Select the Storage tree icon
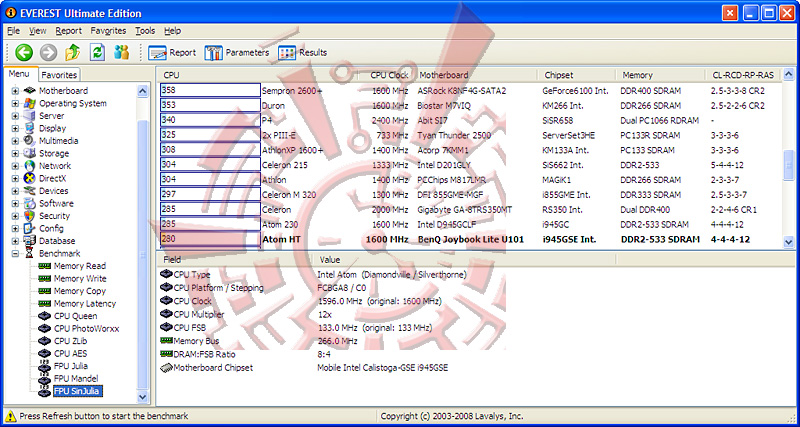This screenshot has width=800, height=427. tap(30, 153)
